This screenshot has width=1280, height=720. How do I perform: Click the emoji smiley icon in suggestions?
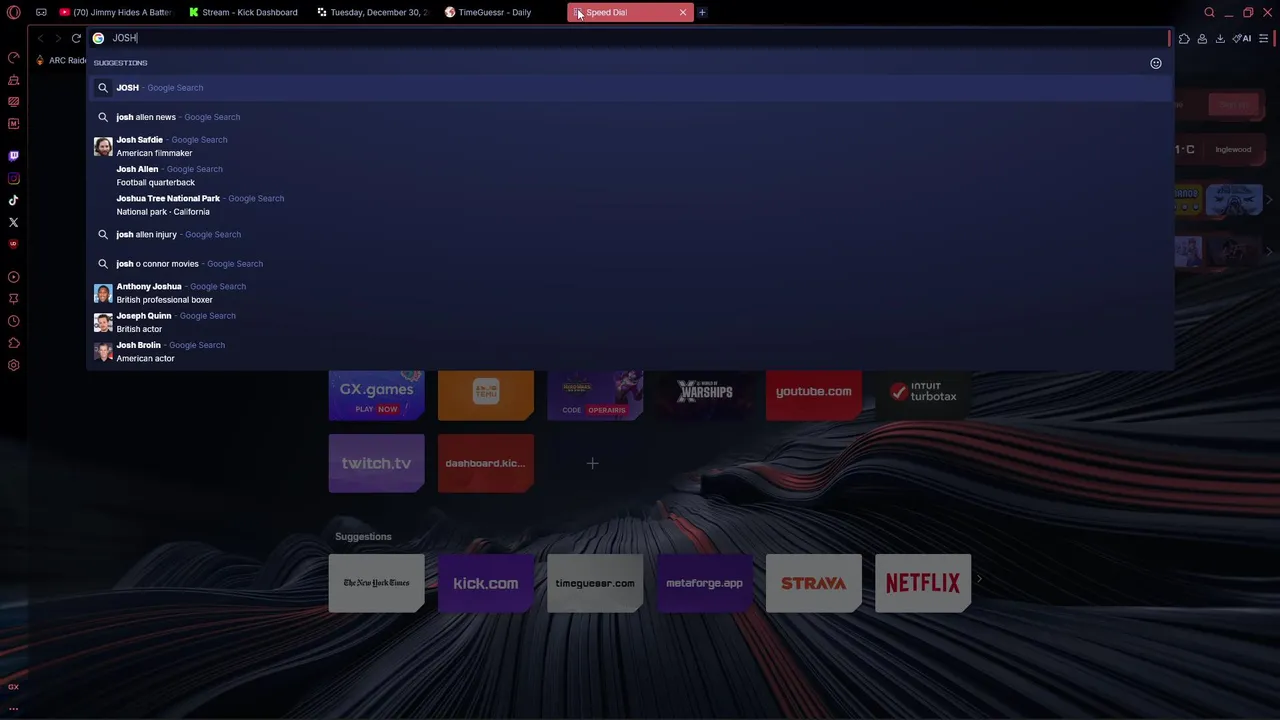point(1156,63)
